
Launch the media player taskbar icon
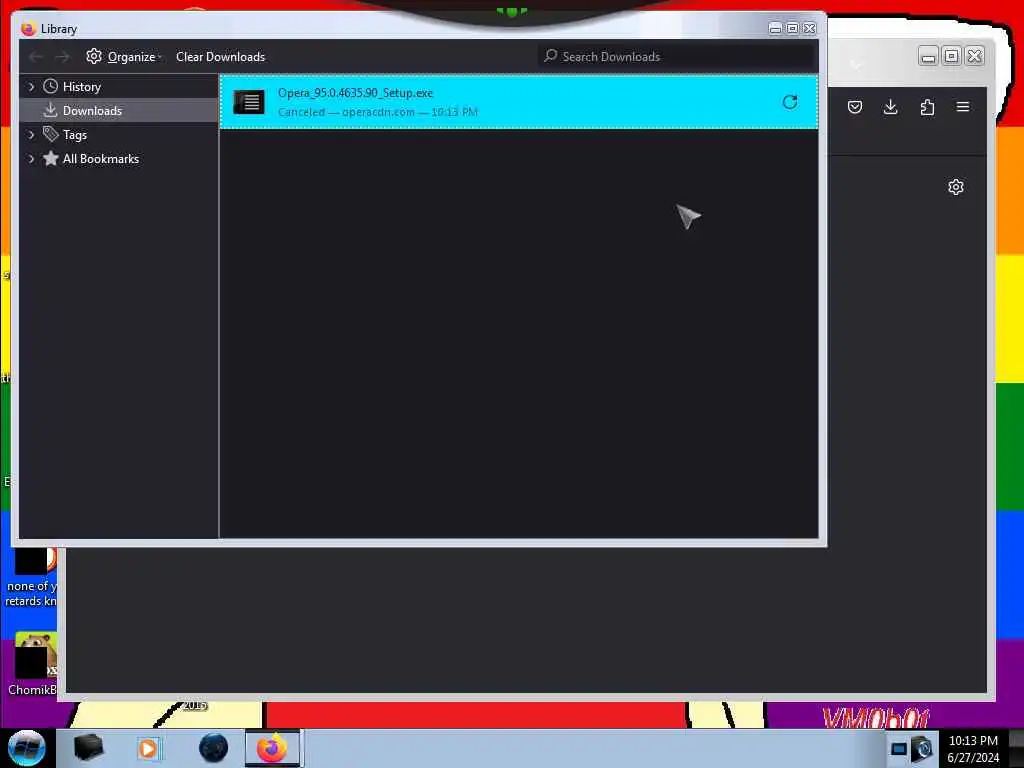[x=148, y=748]
